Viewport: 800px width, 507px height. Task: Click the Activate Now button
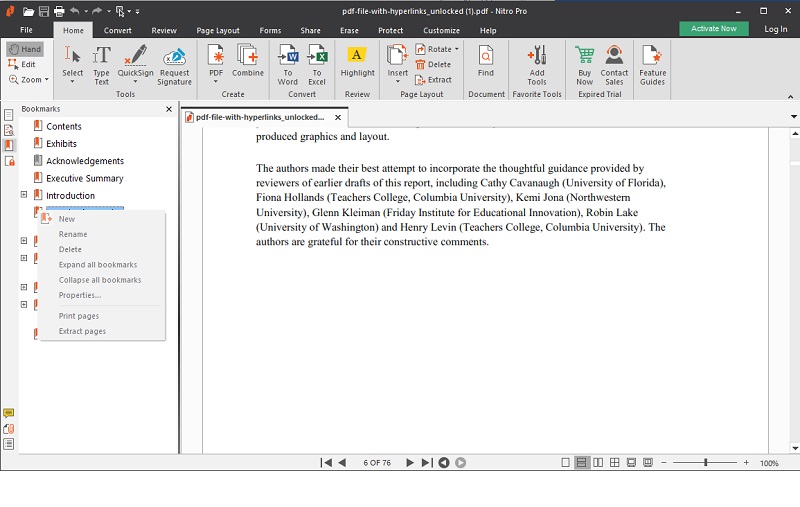(x=714, y=29)
